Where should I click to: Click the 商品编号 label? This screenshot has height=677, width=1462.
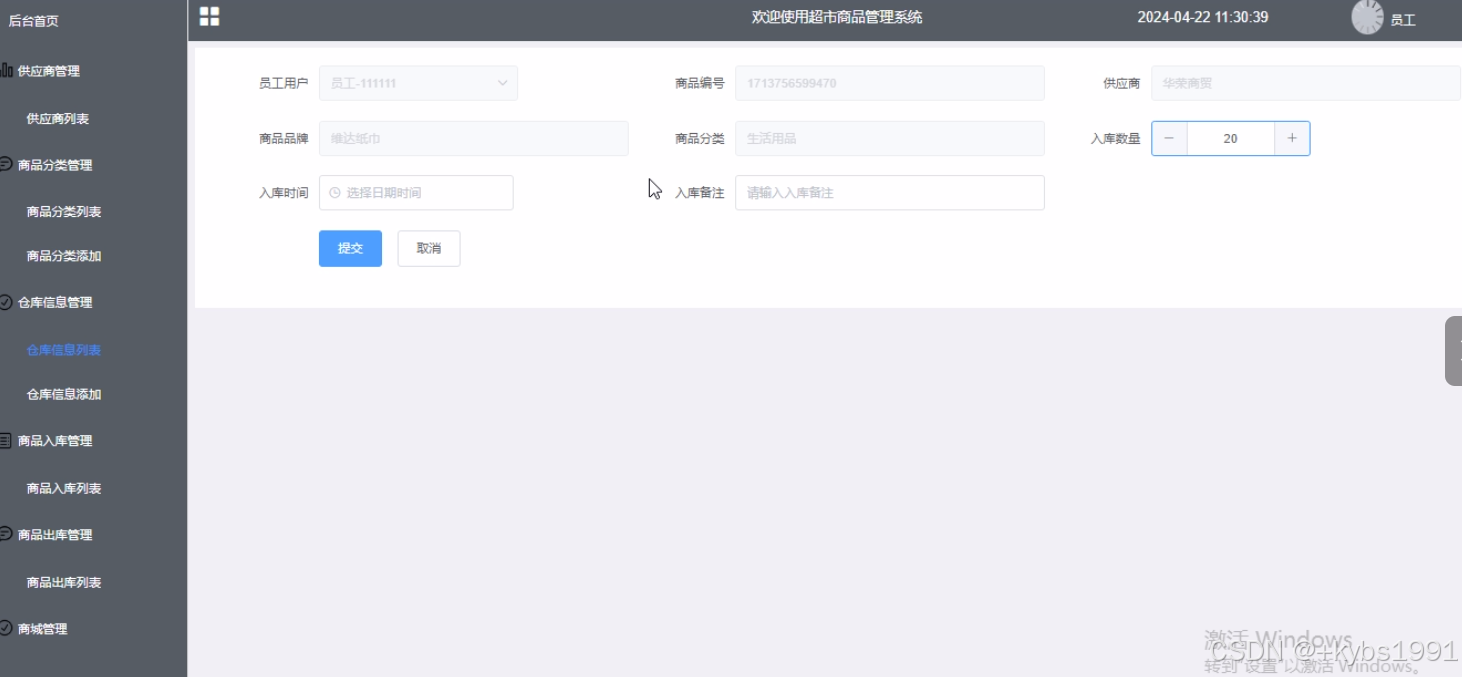(x=699, y=83)
